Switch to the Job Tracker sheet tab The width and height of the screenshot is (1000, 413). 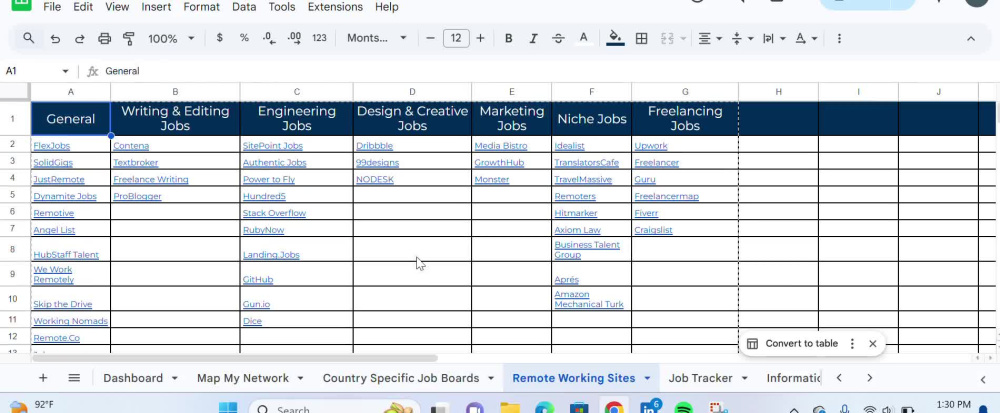click(700, 378)
